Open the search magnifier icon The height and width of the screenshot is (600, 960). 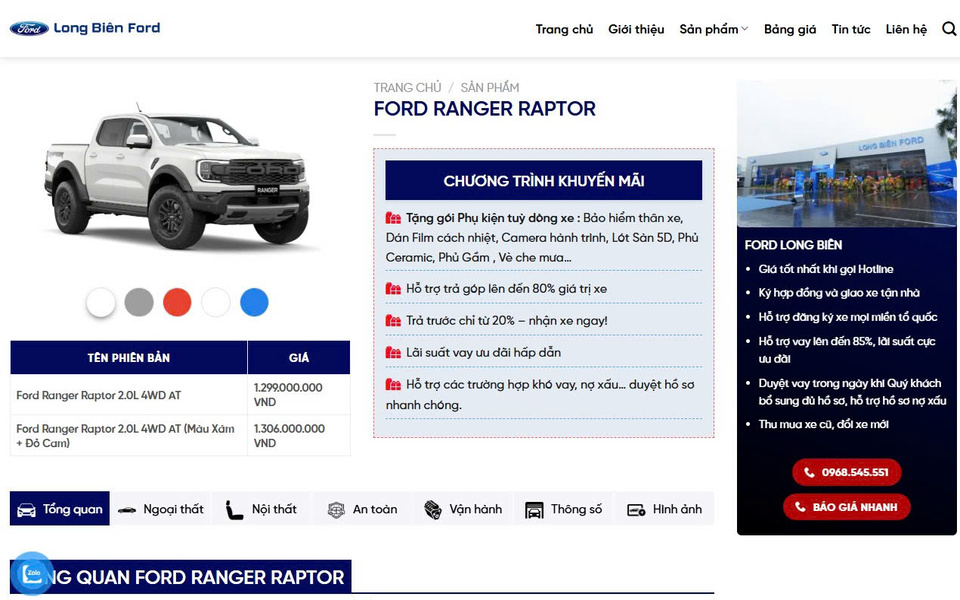click(949, 29)
